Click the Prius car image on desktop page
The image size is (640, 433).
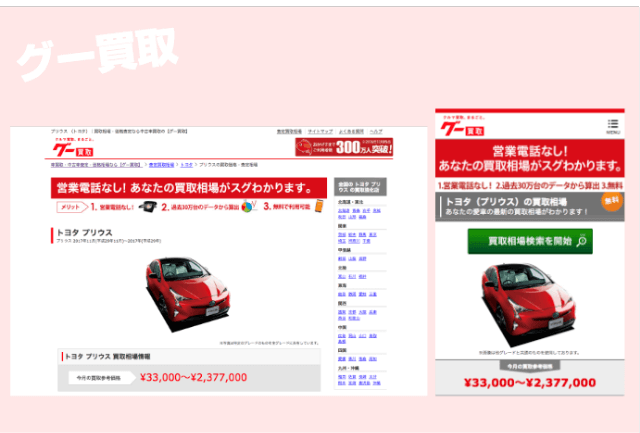[188, 293]
